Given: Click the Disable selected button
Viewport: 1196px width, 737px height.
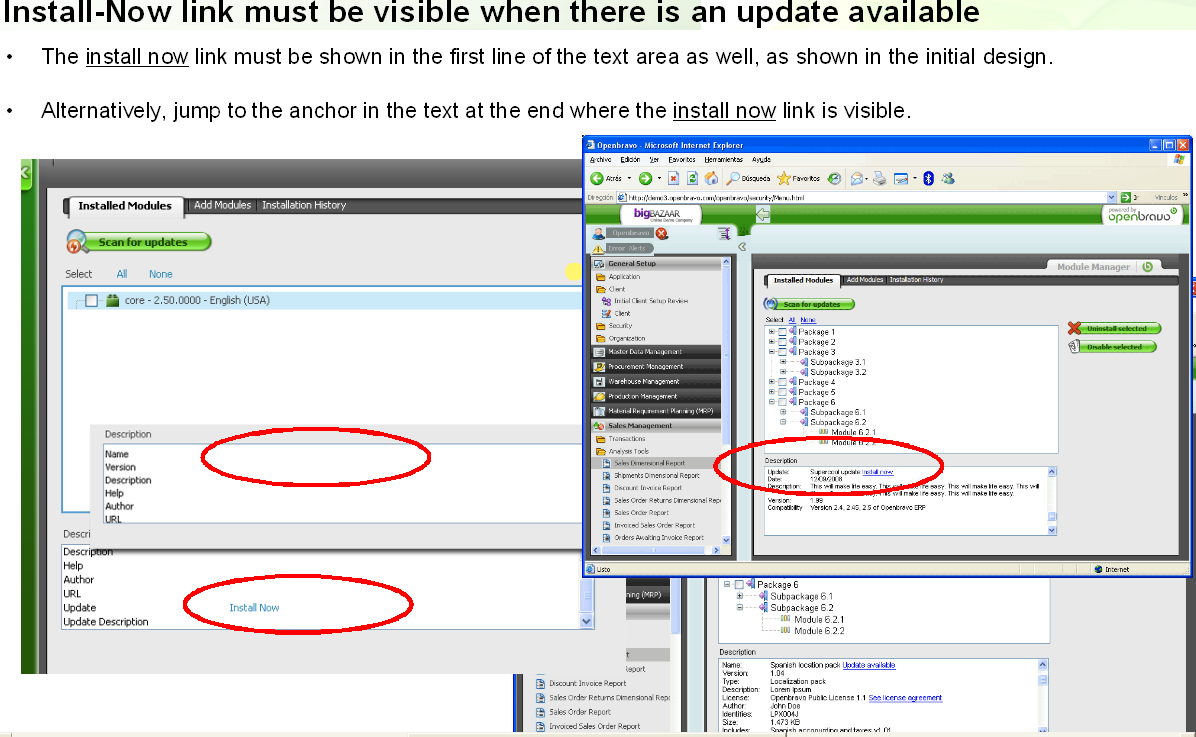Looking at the screenshot, I should [1114, 346].
